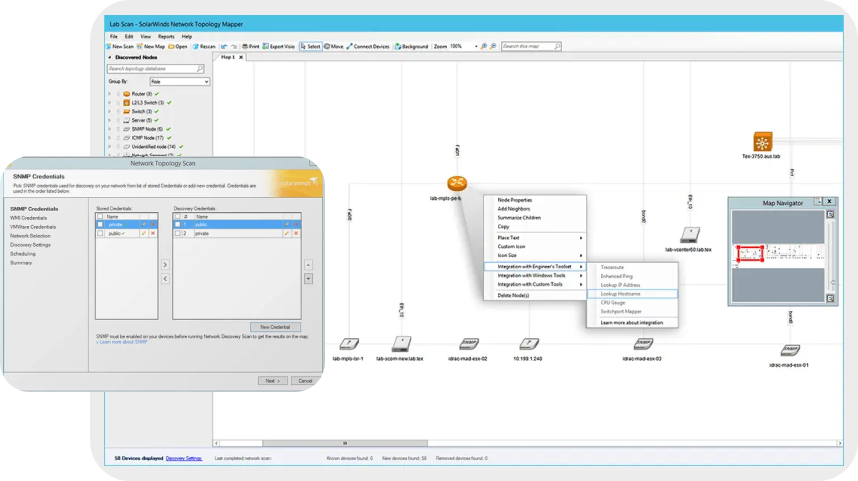Image resolution: width=858 pixels, height=481 pixels.
Task: Toggle the Discovery Credentials header checkbox
Action: 177,217
